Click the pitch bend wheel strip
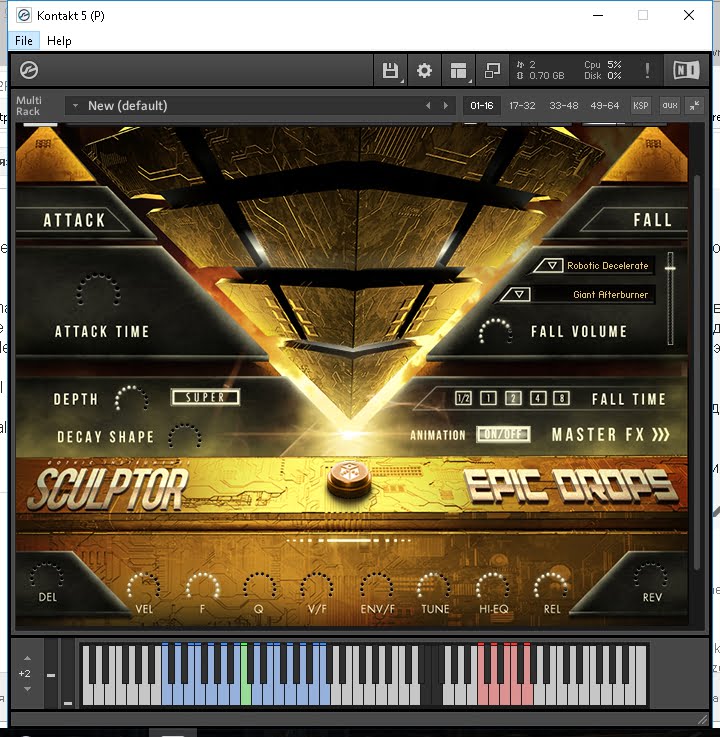Screen dimensions: 720x737 [x=51, y=672]
